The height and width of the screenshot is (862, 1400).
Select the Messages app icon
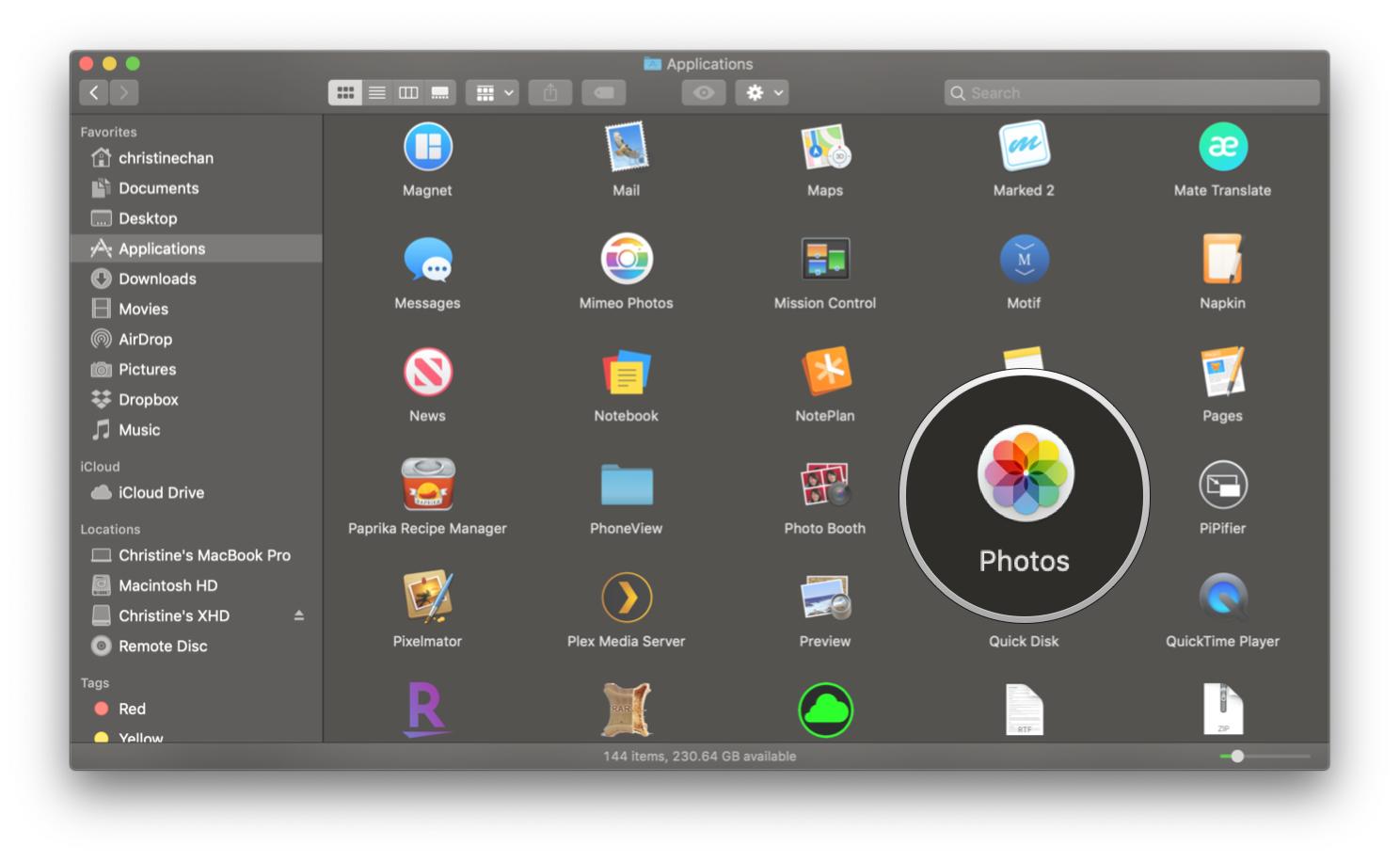tap(427, 260)
